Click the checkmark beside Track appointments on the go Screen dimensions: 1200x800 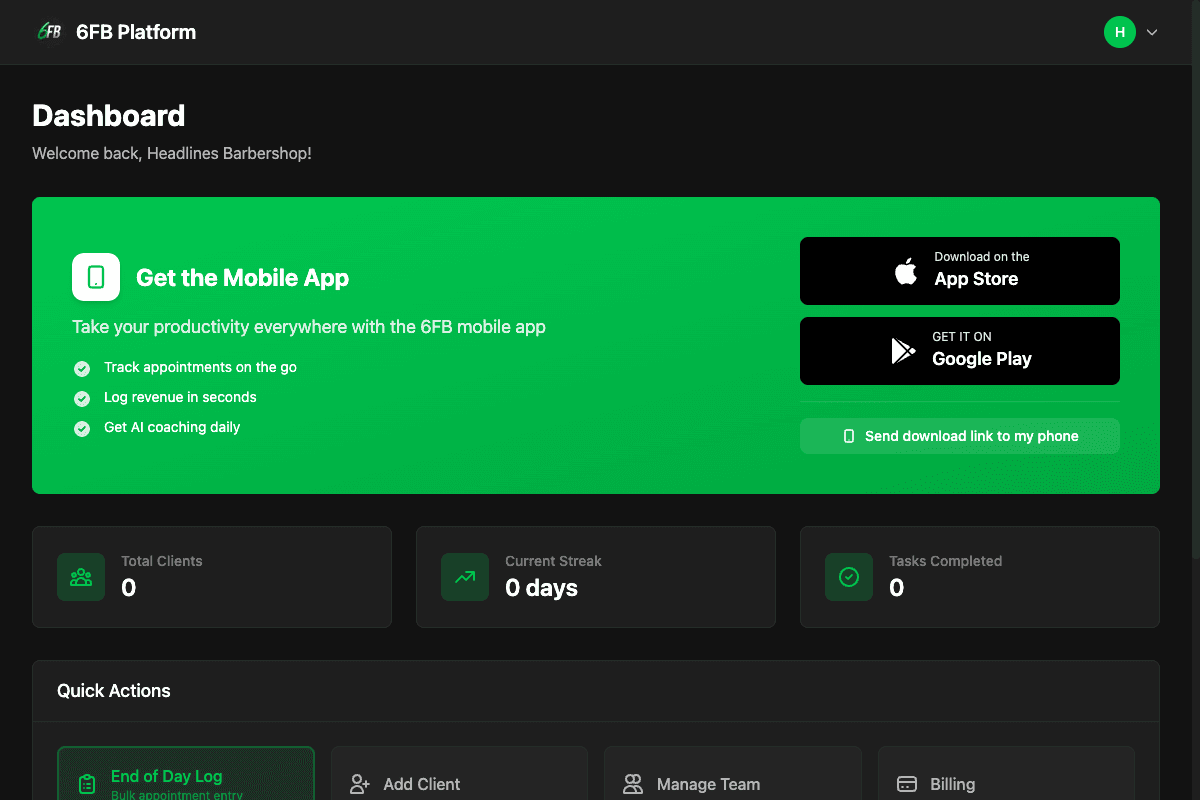tap(81, 368)
